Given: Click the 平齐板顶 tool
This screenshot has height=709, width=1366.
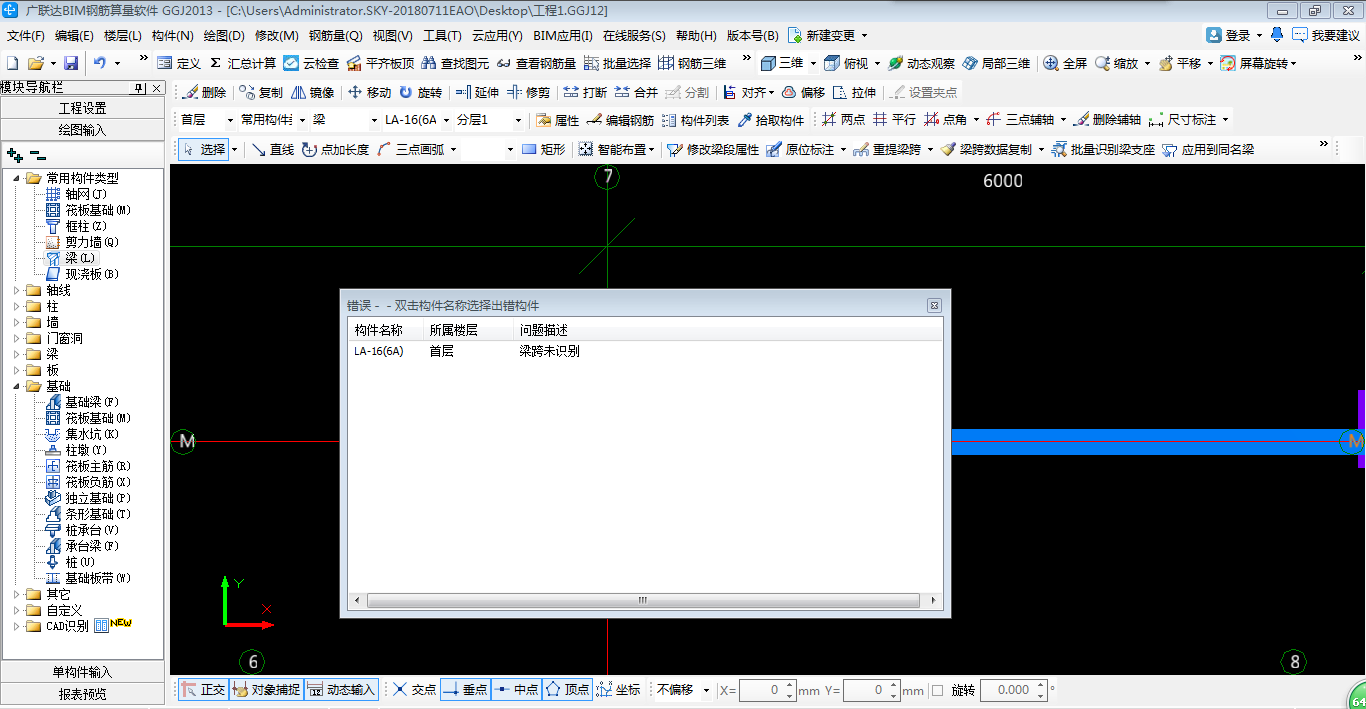Looking at the screenshot, I should (380, 63).
